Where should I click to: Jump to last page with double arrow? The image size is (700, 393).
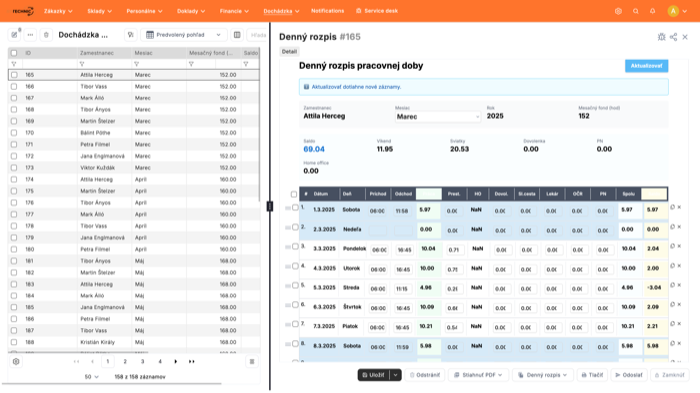(x=192, y=362)
